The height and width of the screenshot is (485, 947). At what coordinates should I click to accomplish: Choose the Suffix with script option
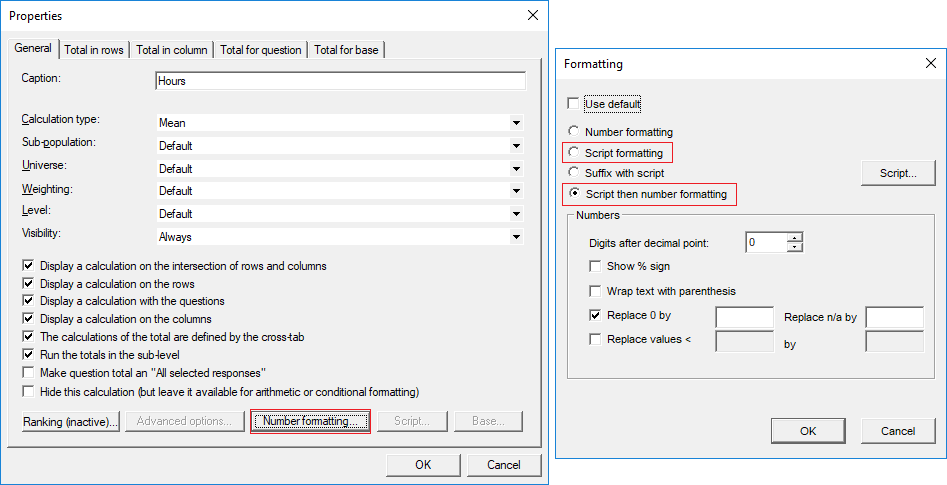click(x=573, y=173)
